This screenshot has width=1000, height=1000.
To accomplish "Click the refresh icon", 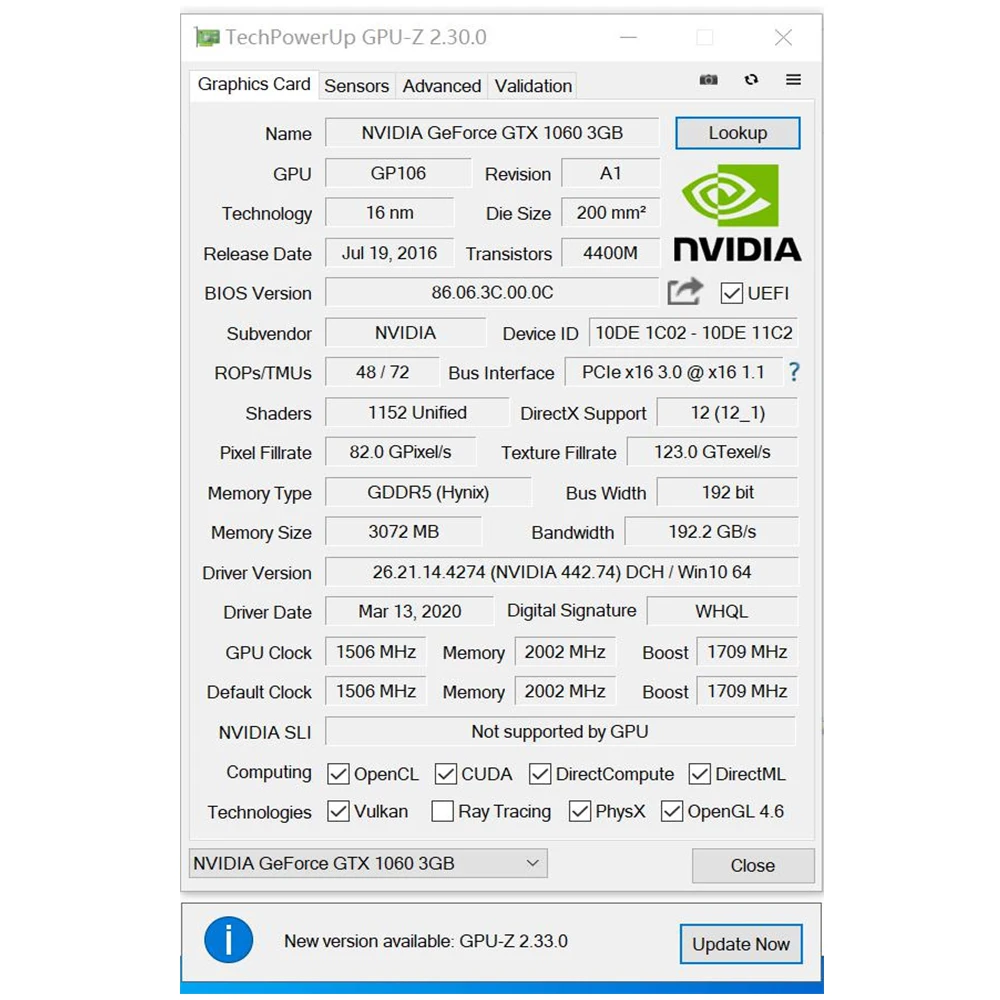I will point(751,80).
